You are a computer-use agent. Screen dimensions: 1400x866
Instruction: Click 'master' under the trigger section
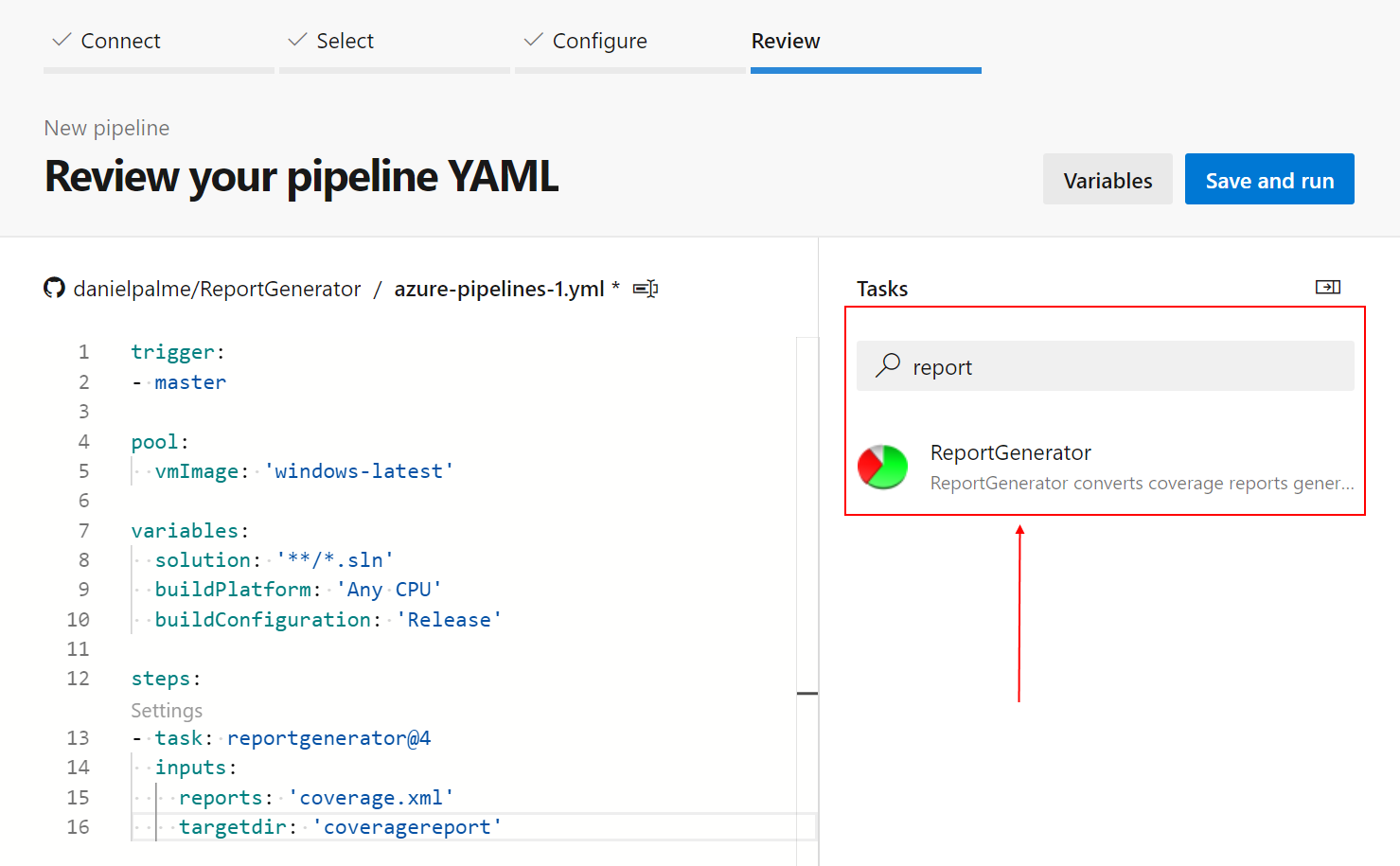coord(189,381)
